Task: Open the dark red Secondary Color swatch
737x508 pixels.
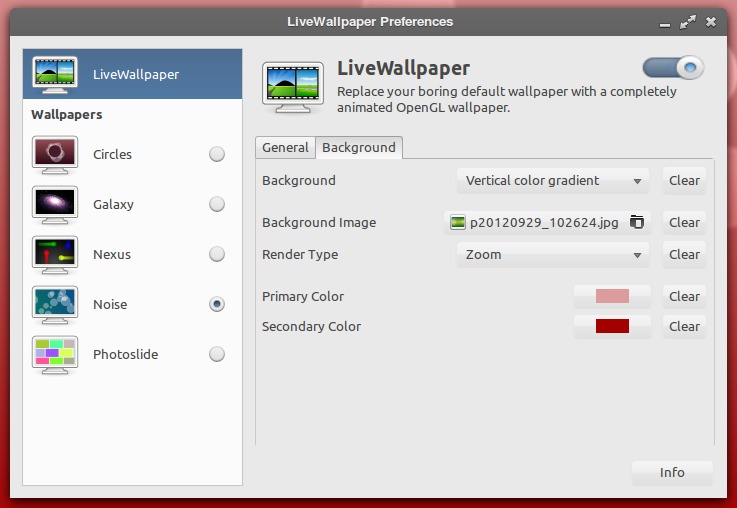Action: pos(612,326)
